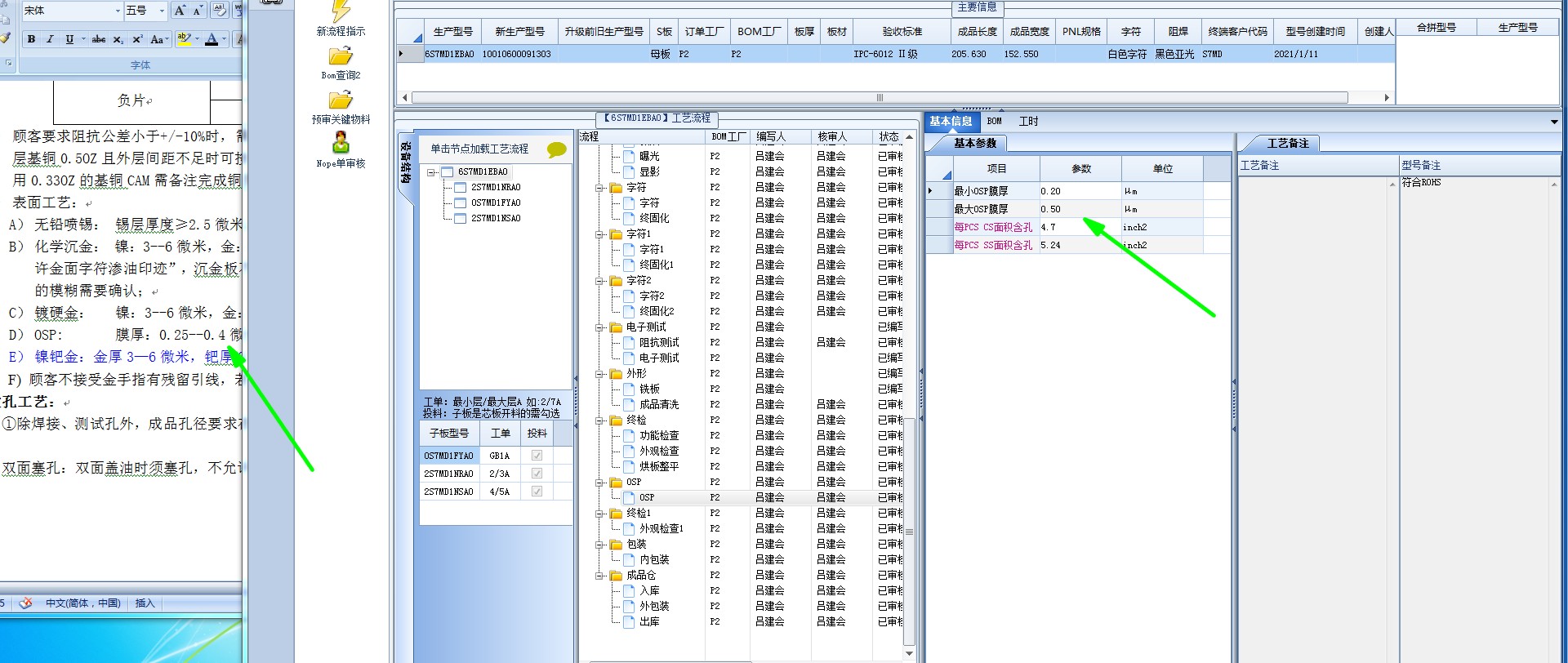Open the underline style dropdown arrow
The height and width of the screenshot is (663, 1568).
click(x=82, y=38)
